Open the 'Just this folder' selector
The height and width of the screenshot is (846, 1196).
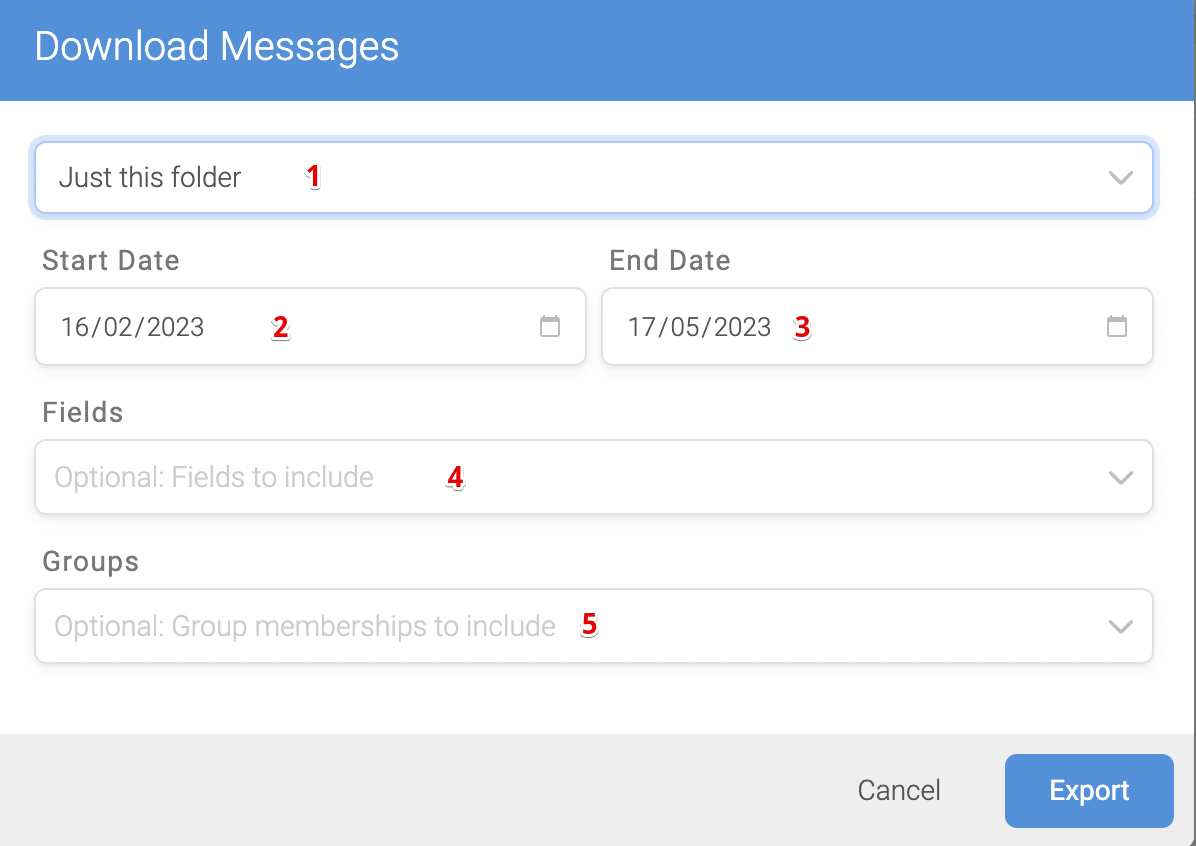[x=593, y=178]
